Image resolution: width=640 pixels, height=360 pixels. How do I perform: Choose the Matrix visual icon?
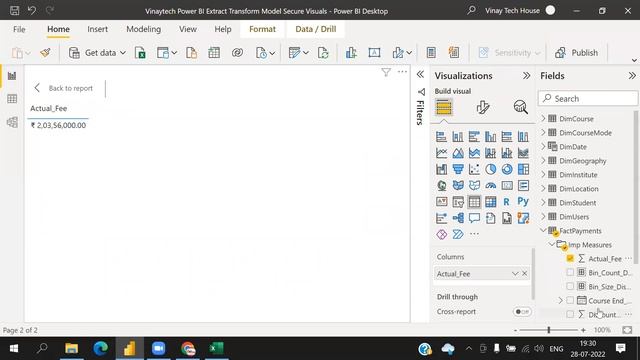pyautogui.click(x=491, y=202)
